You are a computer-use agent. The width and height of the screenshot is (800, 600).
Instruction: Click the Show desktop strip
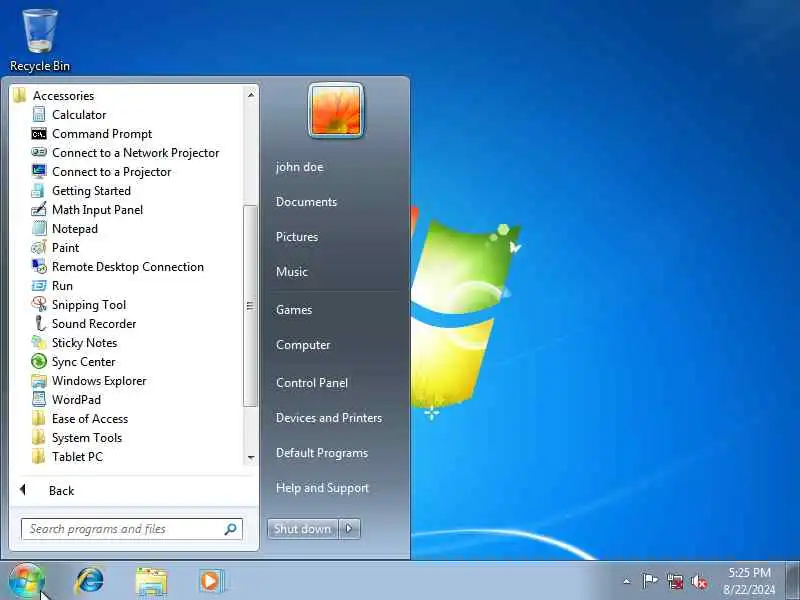pyautogui.click(x=793, y=581)
